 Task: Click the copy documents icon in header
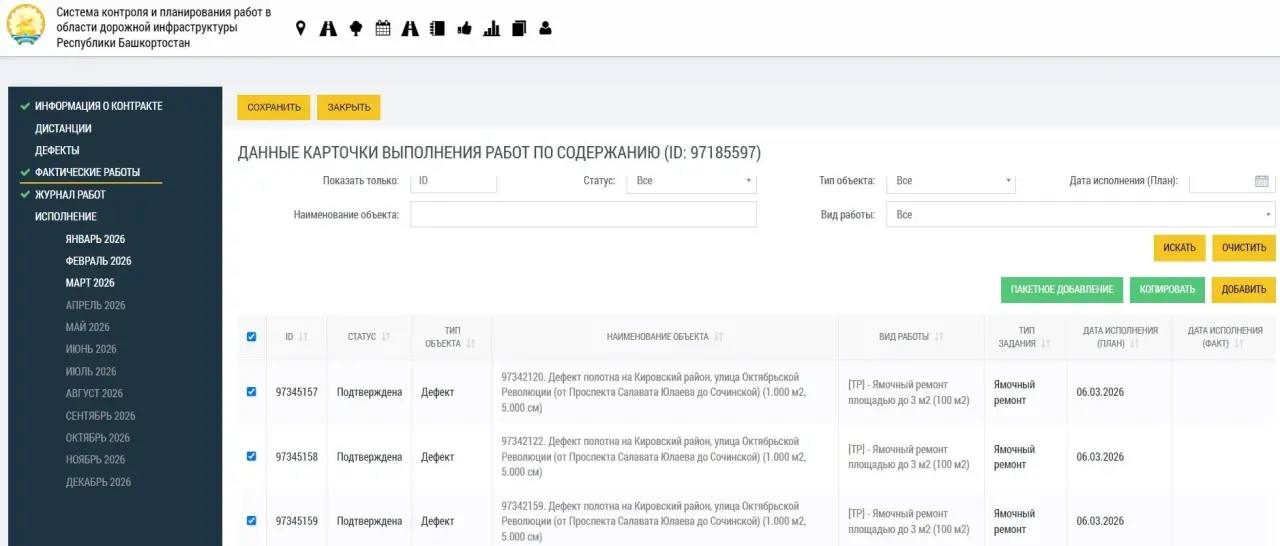tap(518, 29)
